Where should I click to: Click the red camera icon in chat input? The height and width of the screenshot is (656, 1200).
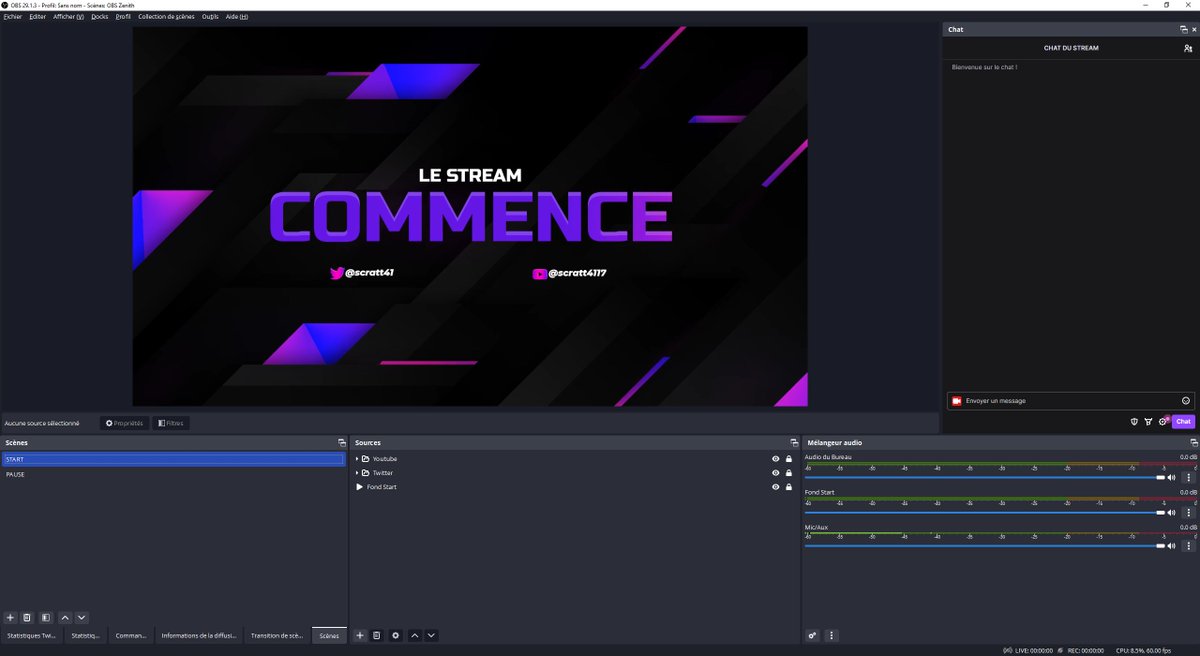[957, 401]
